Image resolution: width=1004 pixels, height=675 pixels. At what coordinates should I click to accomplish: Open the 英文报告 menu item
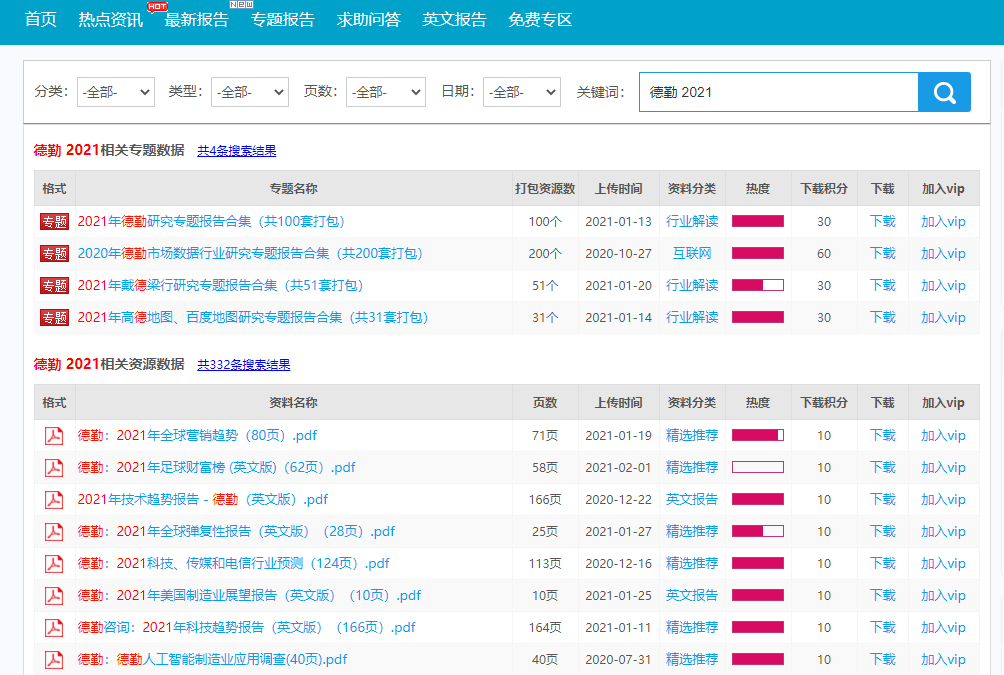454,20
